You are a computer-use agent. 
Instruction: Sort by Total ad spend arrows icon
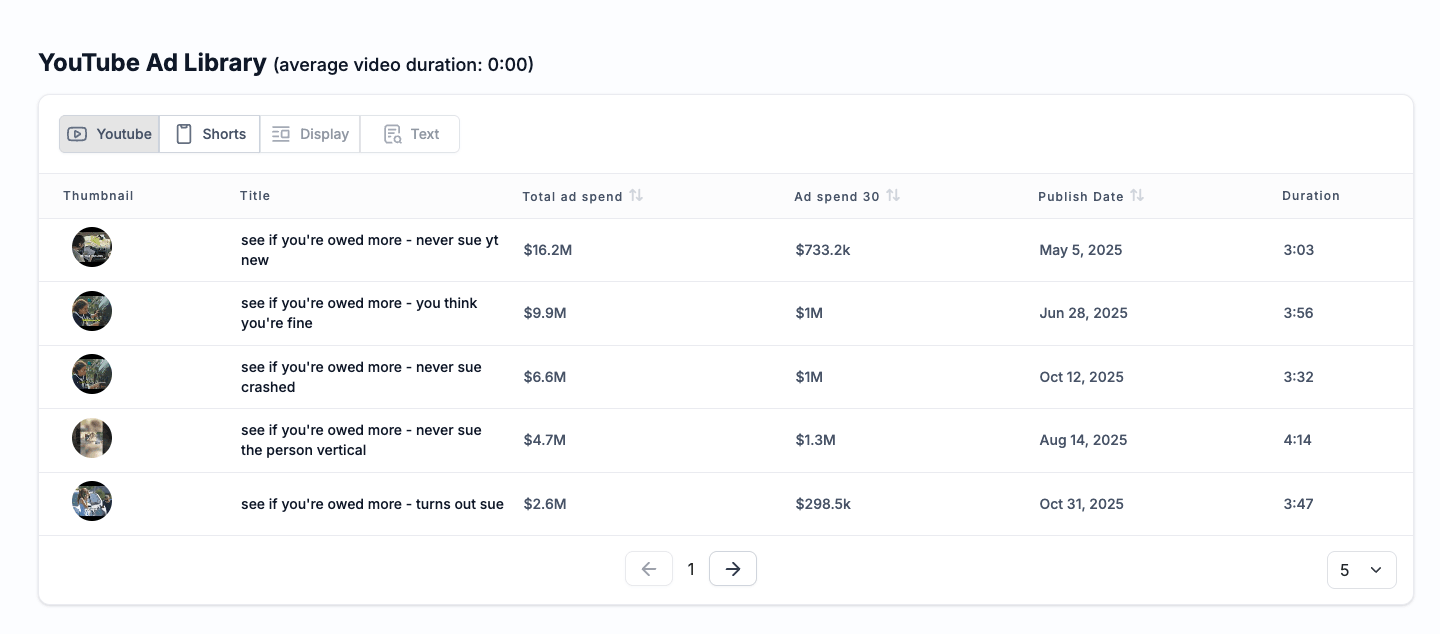(636, 196)
